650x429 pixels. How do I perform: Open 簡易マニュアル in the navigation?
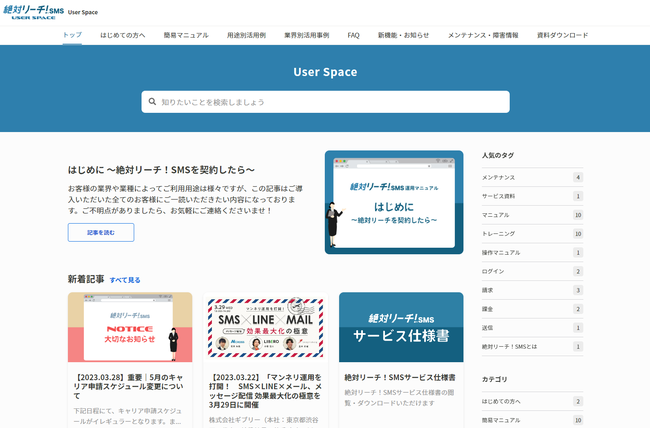[x=186, y=35]
